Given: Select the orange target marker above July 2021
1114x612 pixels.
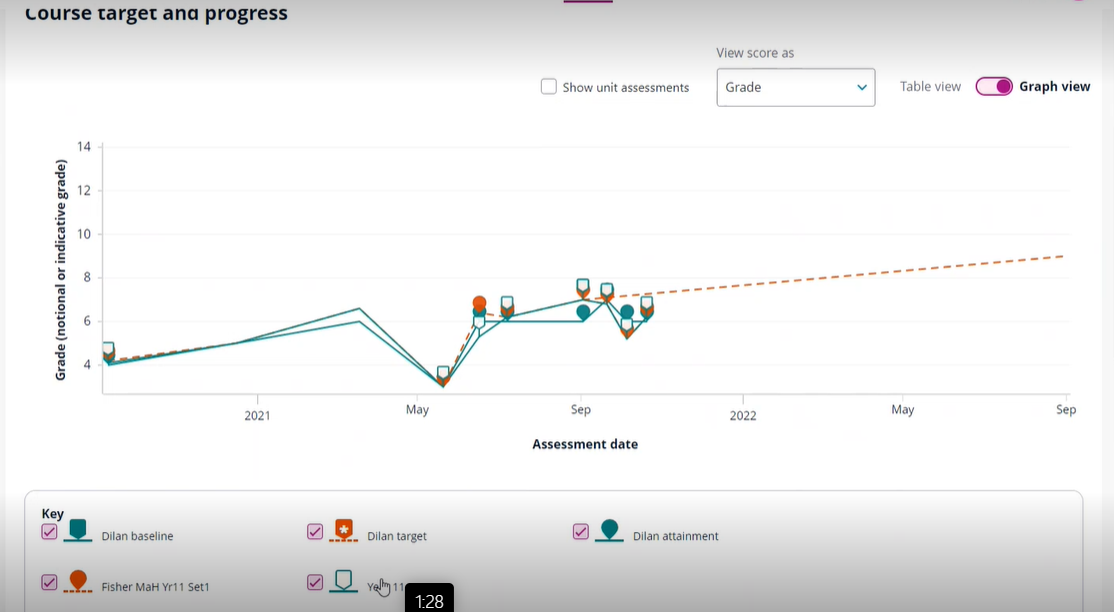Looking at the screenshot, I should [480, 302].
